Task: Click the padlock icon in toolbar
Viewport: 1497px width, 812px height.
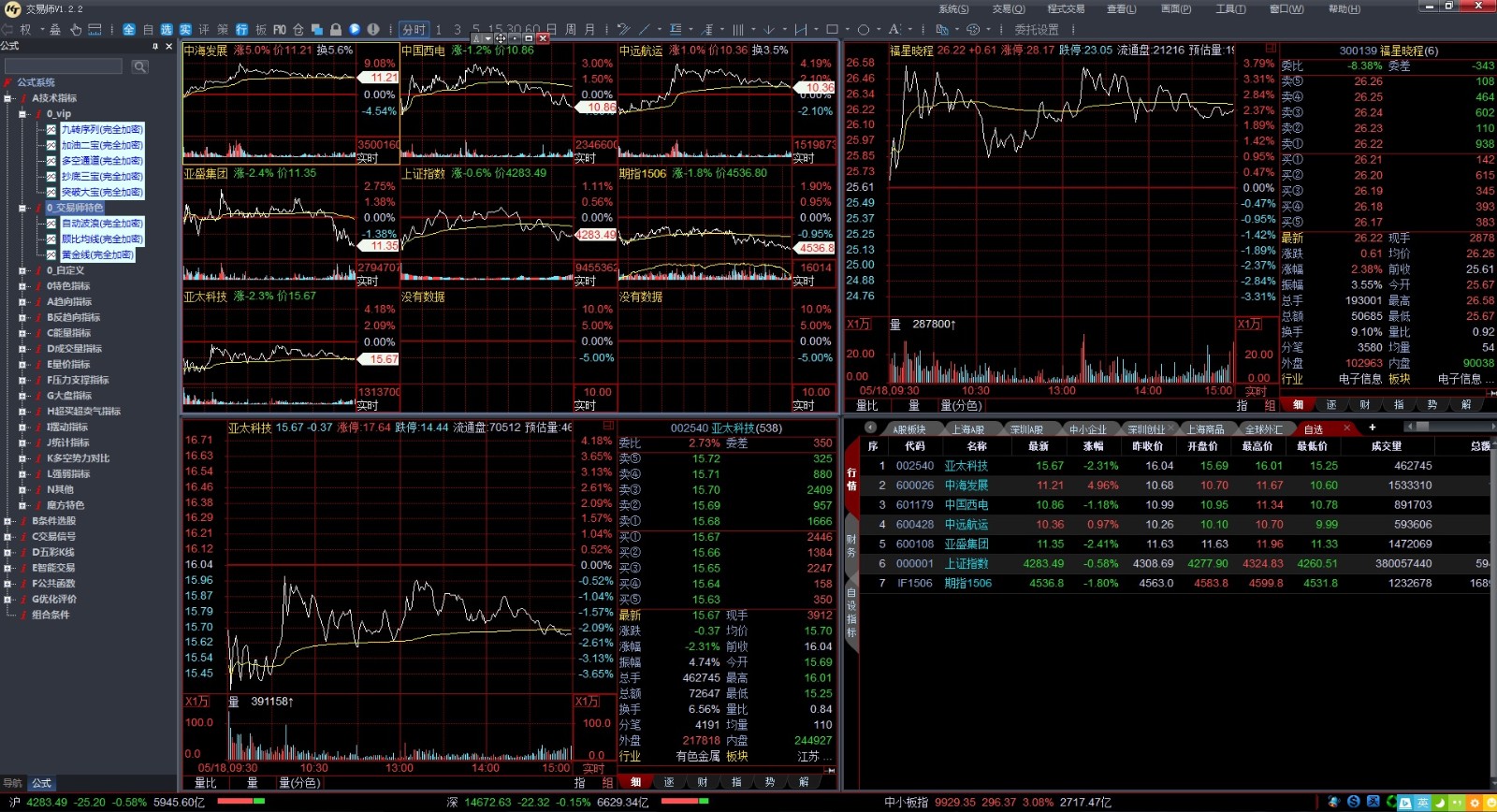Action: point(336,30)
